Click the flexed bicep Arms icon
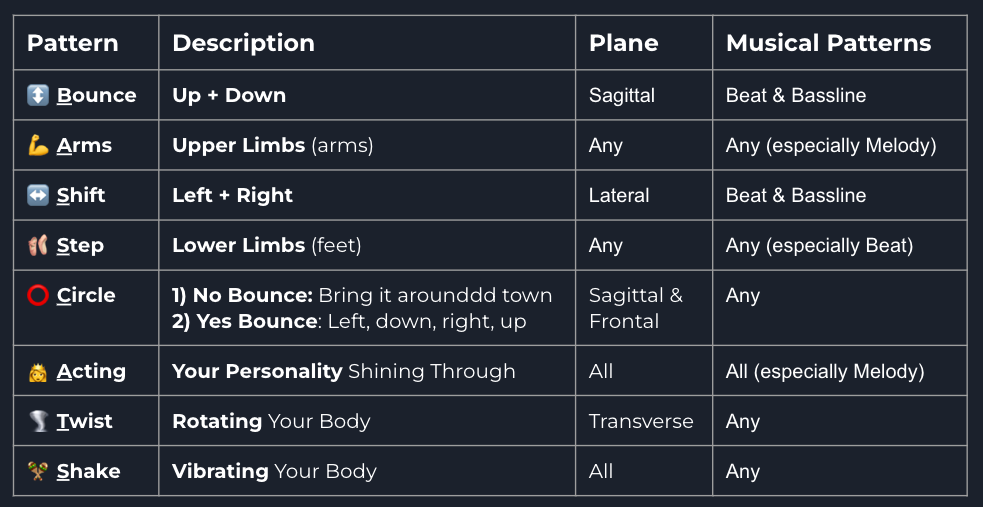This screenshot has height=507, width=983. click(x=38, y=146)
